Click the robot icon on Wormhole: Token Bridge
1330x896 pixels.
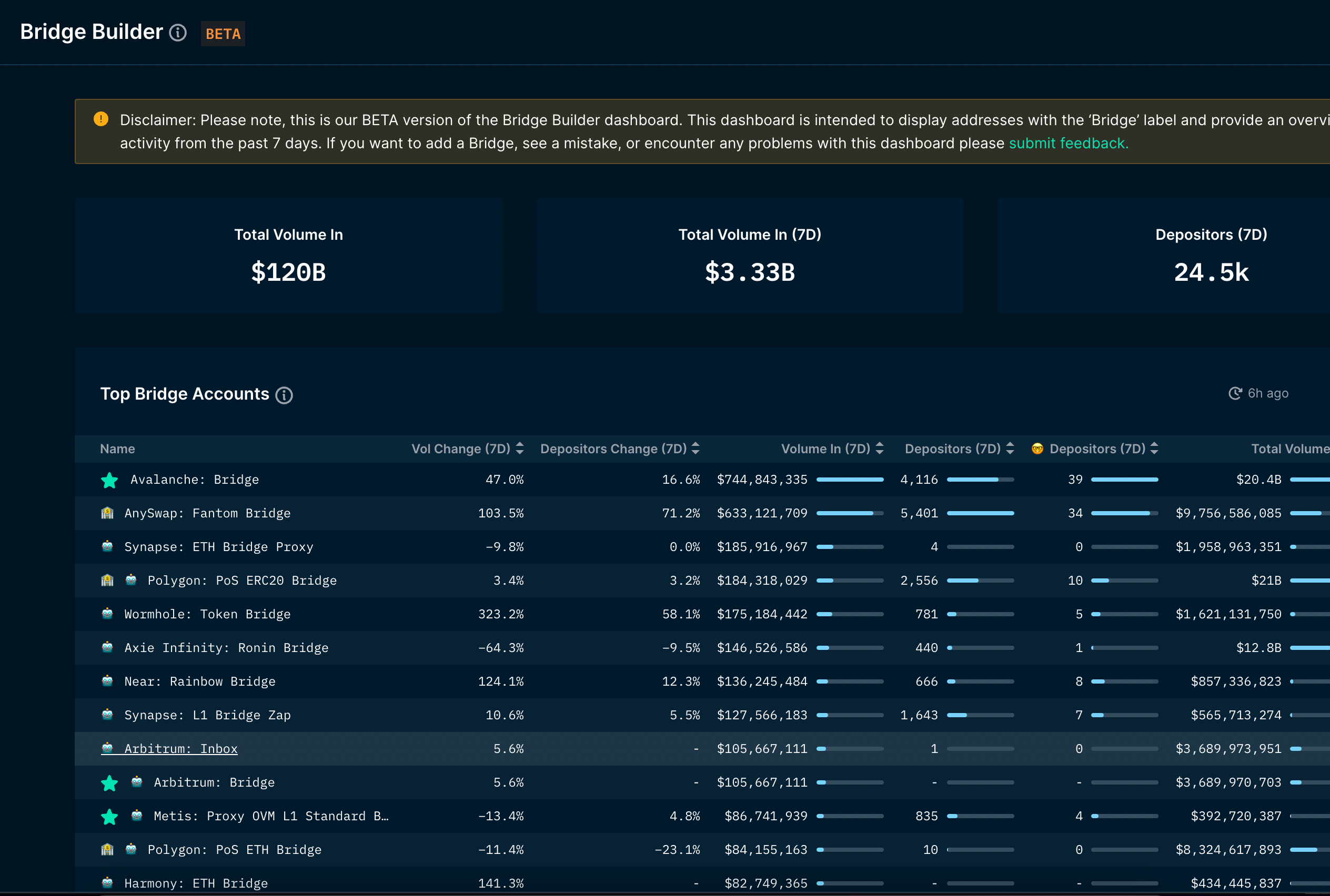coord(107,613)
